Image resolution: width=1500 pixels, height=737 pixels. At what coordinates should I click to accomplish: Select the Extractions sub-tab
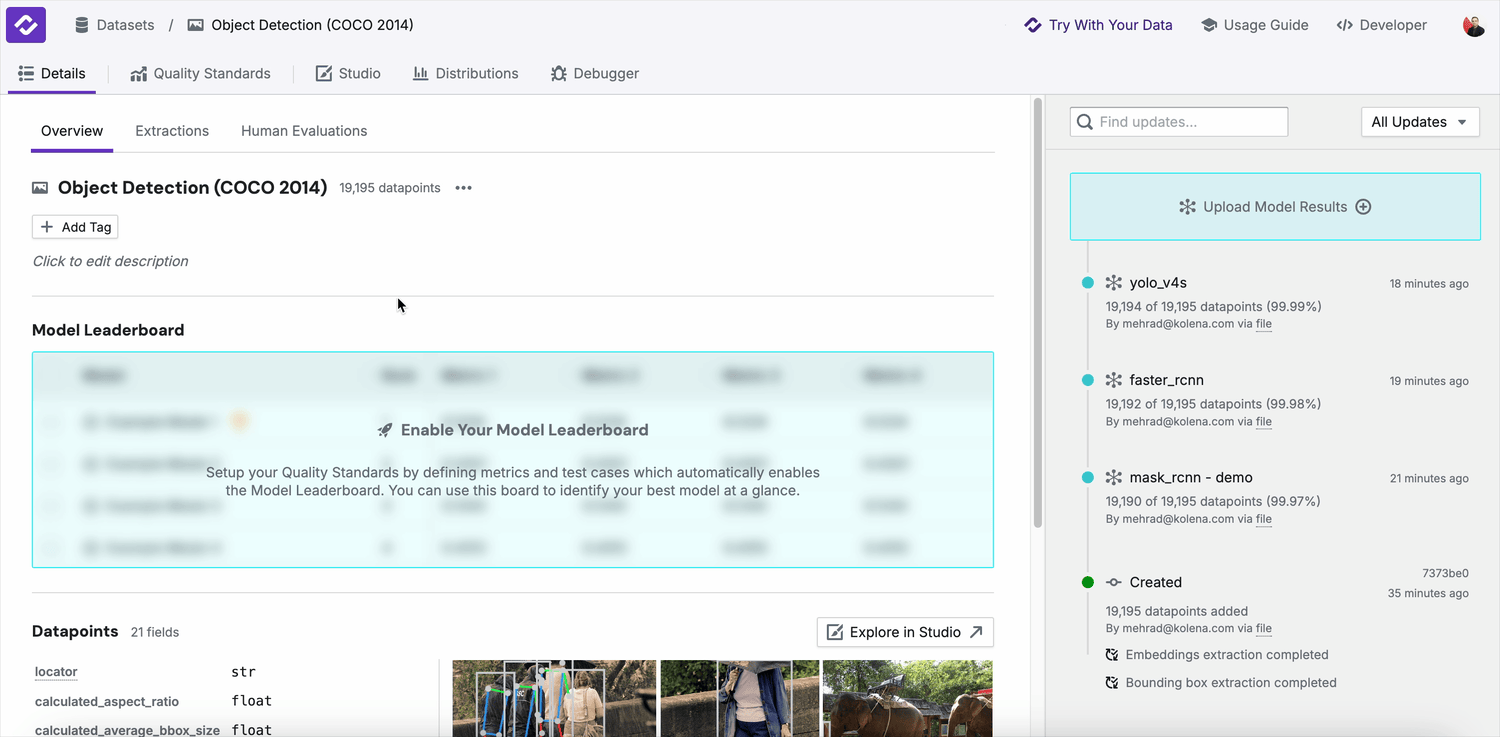point(172,131)
